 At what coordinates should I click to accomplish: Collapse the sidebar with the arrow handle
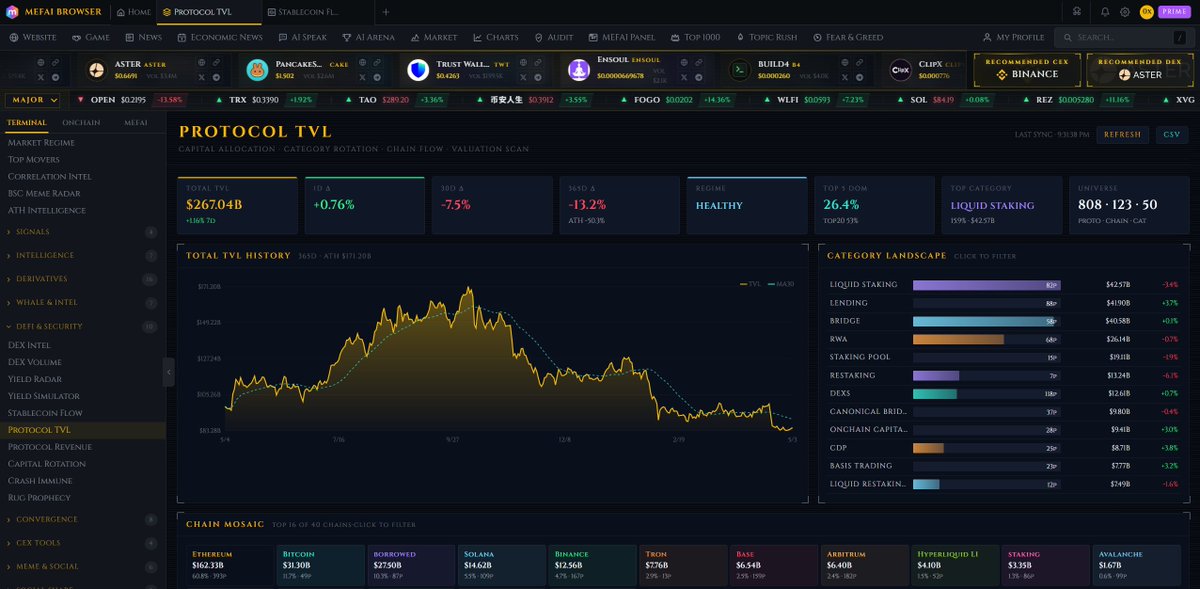click(x=169, y=371)
